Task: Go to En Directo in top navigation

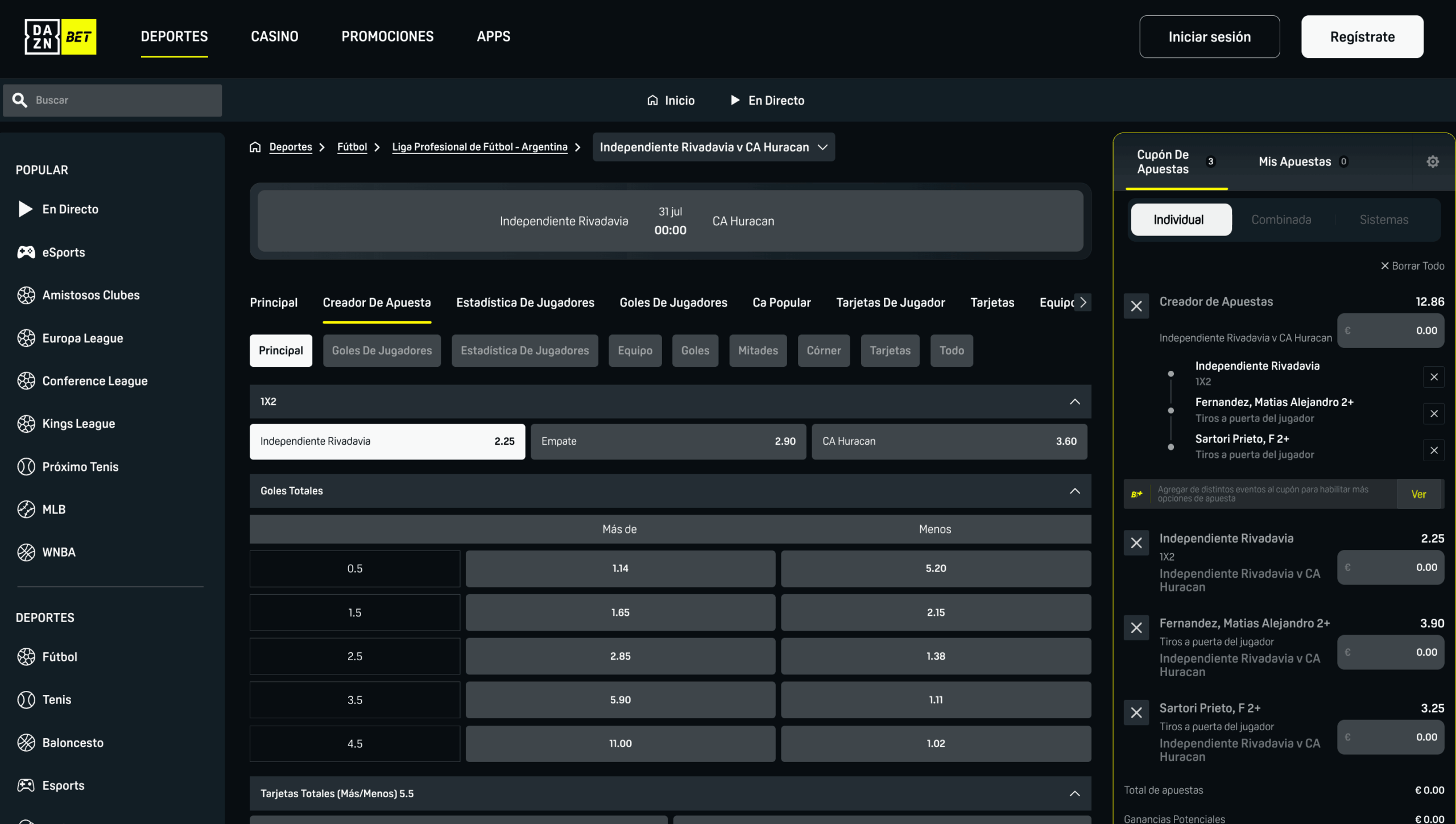Action: point(767,100)
